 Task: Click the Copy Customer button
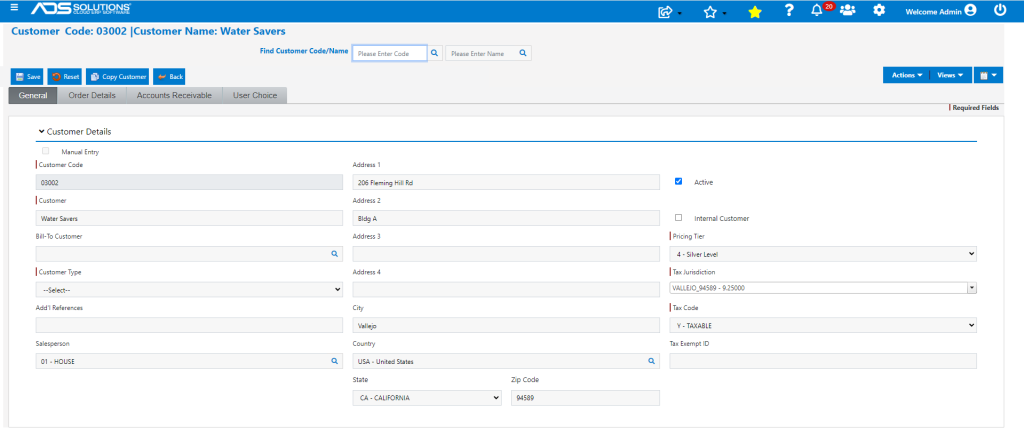118,77
